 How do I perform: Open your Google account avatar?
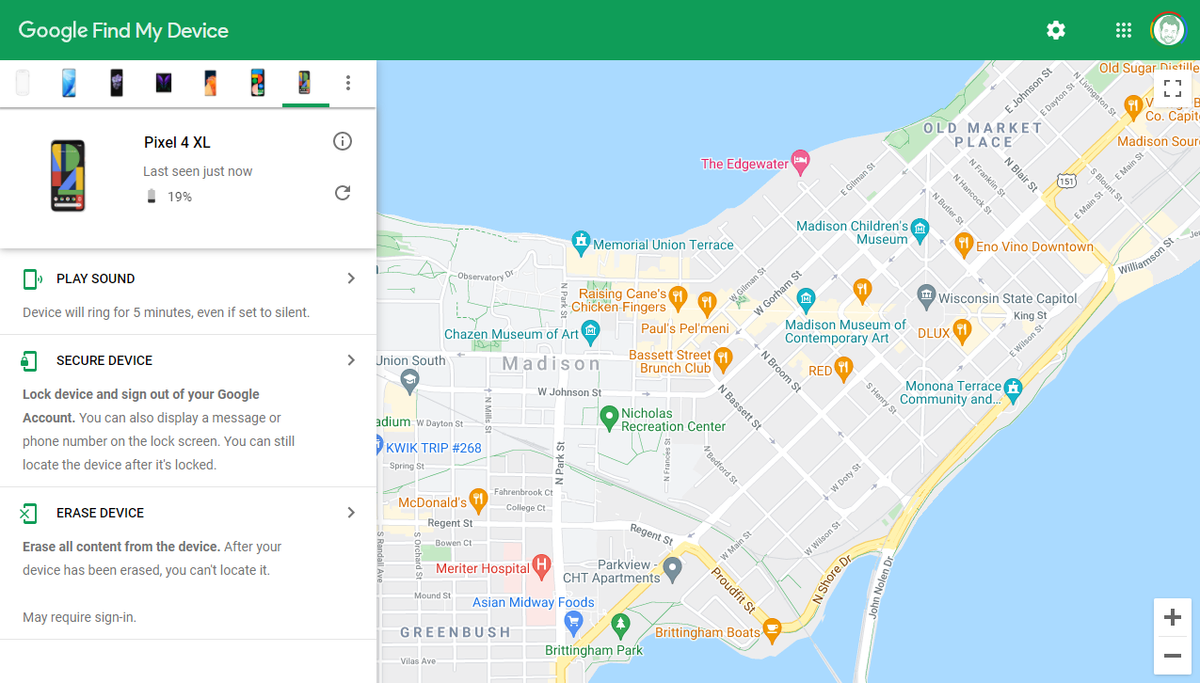point(1168,30)
